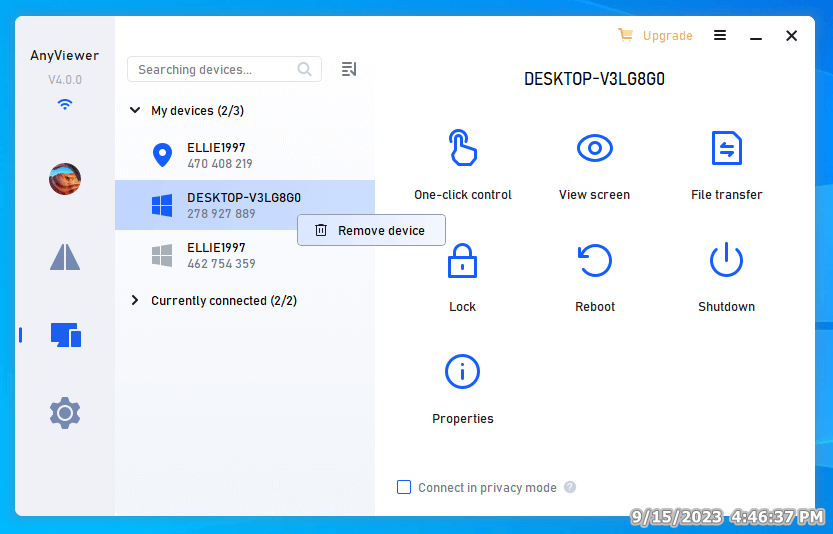The height and width of the screenshot is (534, 833).
Task: Select the Devices icon in sidebar
Action: click(x=66, y=335)
